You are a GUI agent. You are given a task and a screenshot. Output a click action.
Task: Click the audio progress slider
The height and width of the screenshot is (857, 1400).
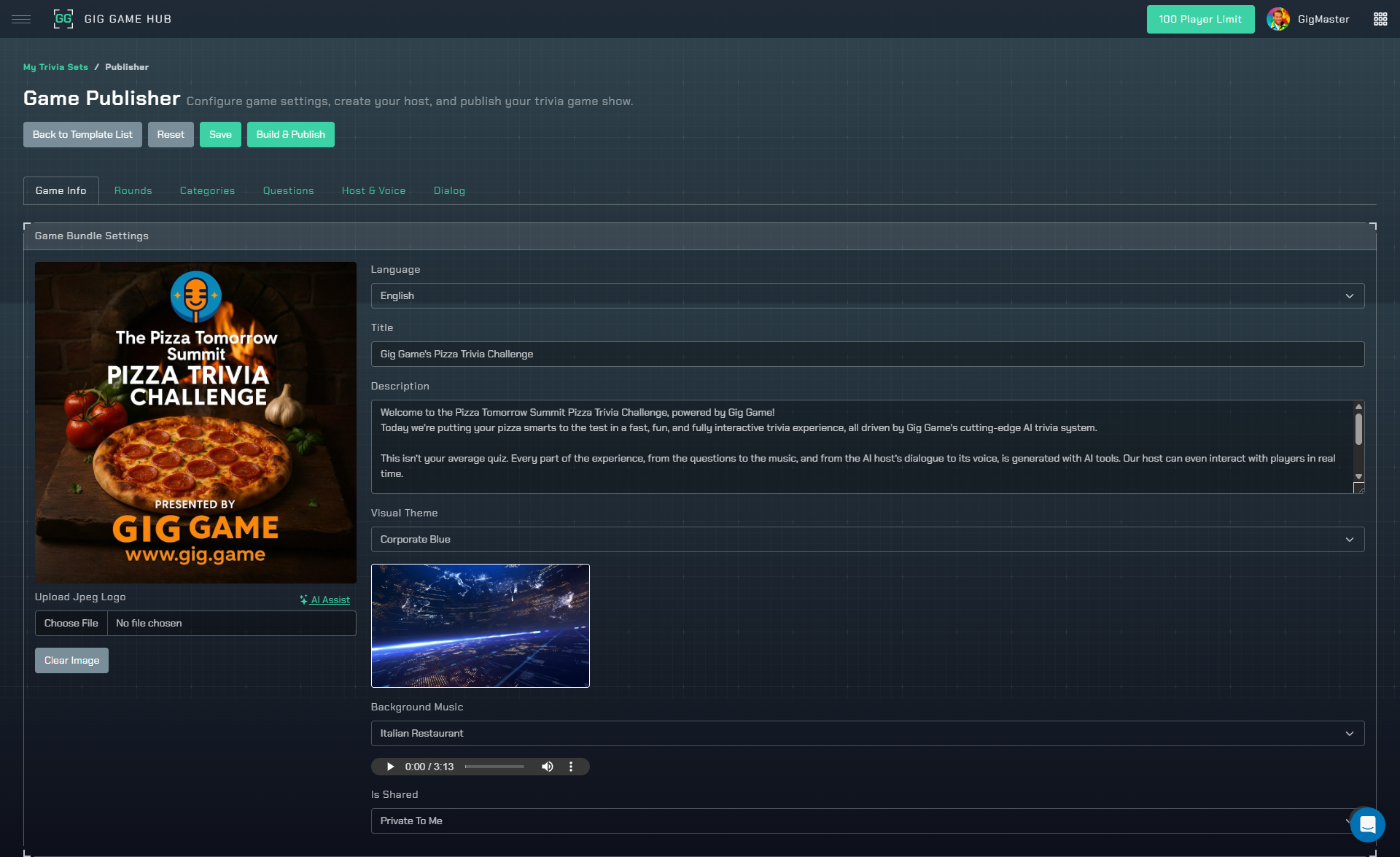[x=494, y=767]
